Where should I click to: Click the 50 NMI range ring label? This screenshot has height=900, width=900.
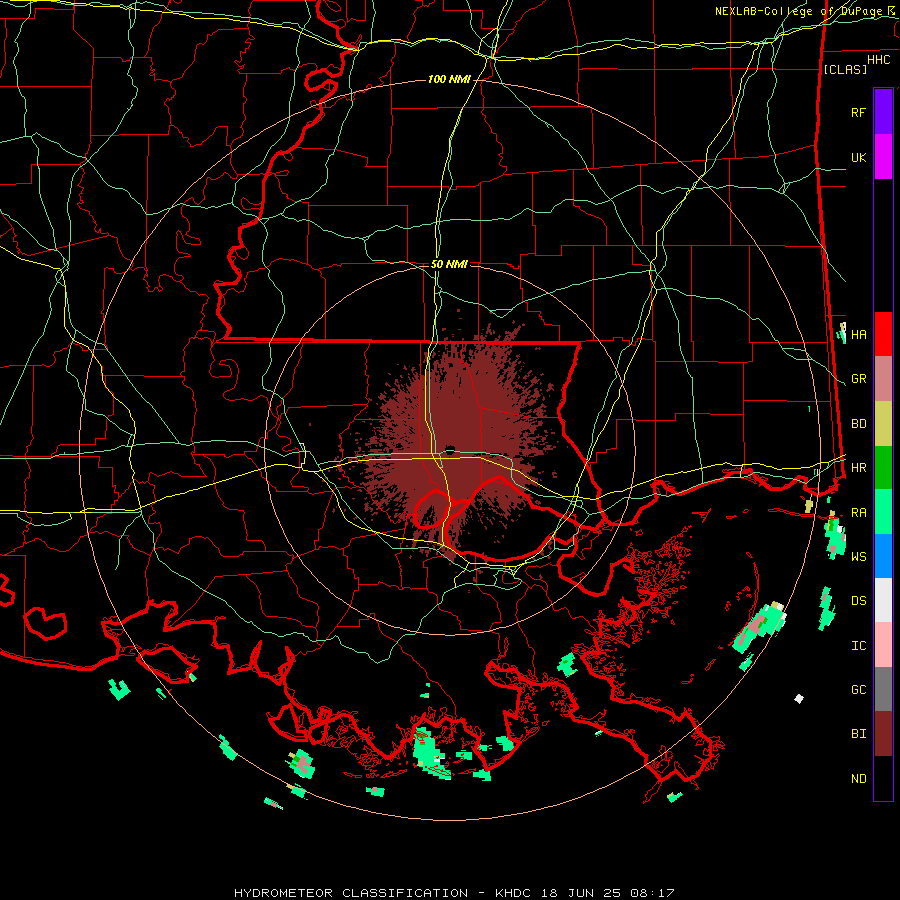tap(449, 264)
